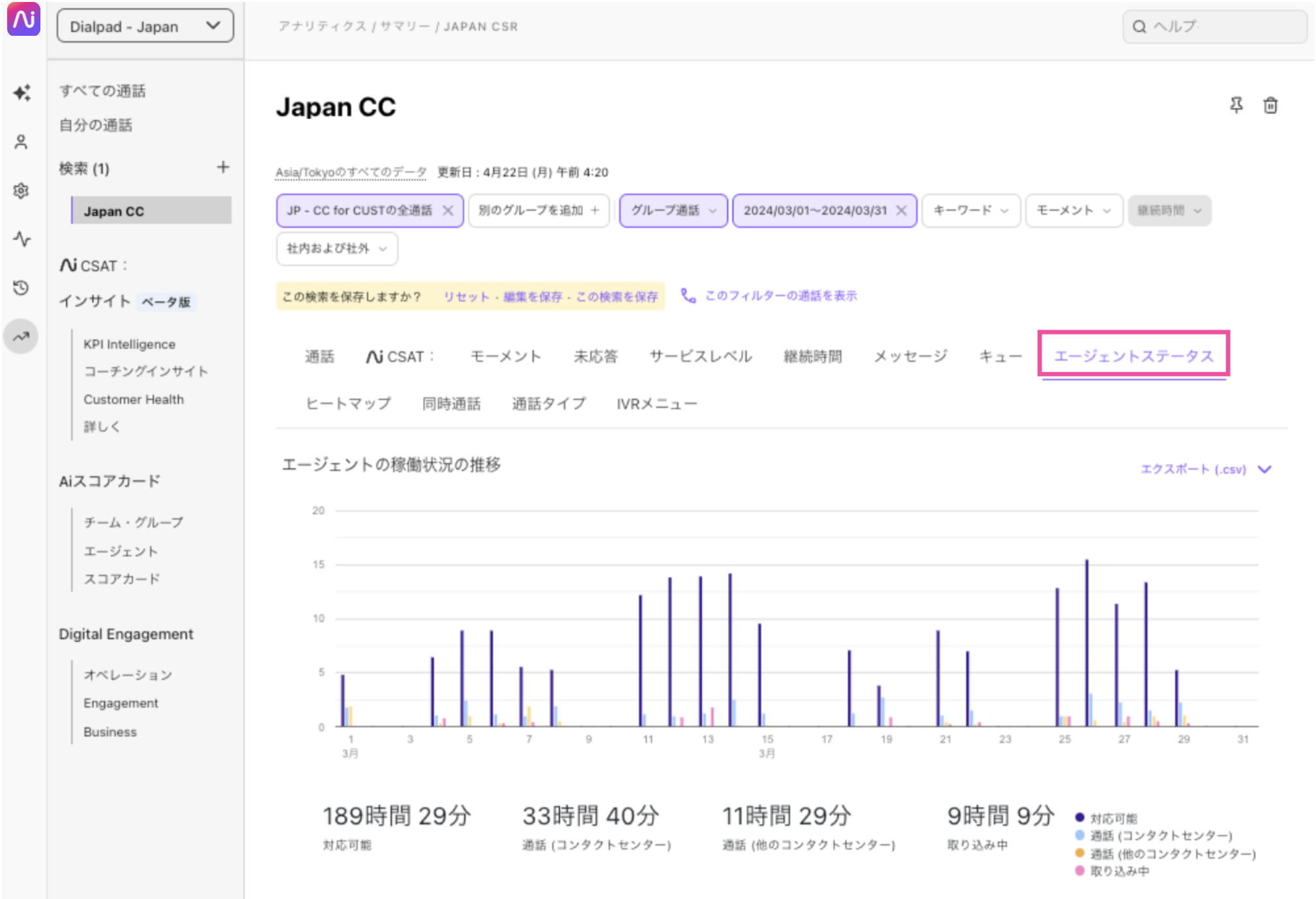Screen dimensions: 1316x899
Task: Expand the 継続時間 filter dropdown
Action: 1169,210
